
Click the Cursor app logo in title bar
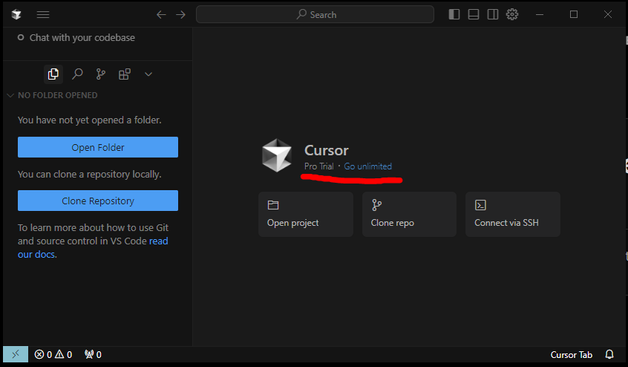[16, 15]
